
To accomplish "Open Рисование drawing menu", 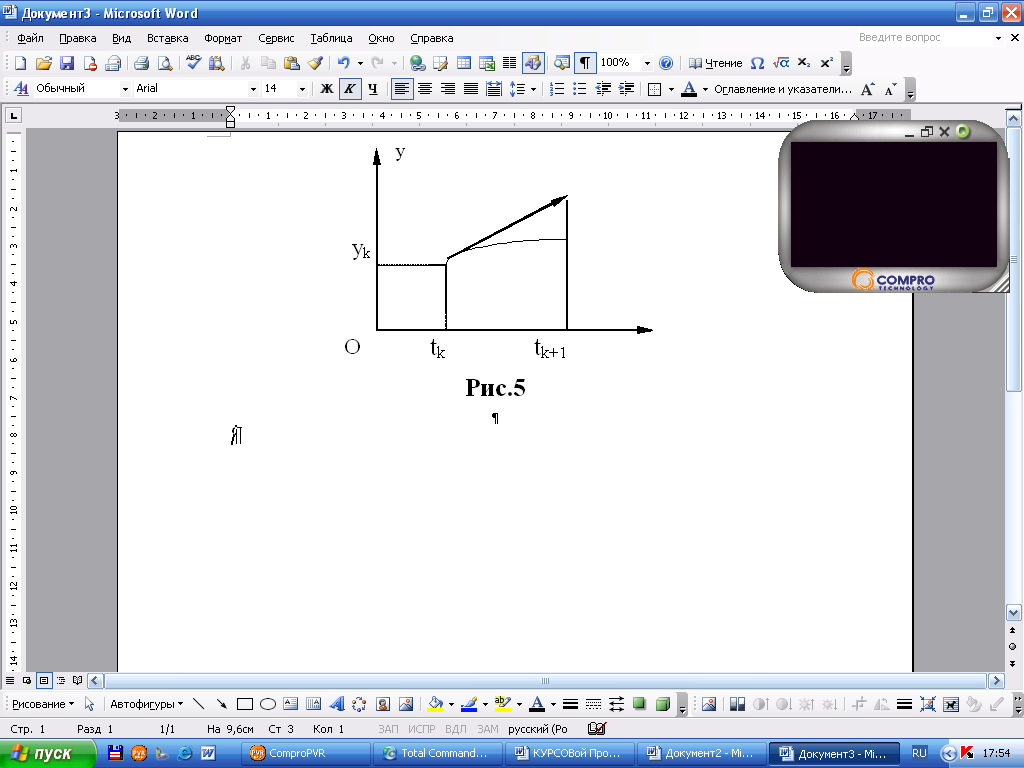I will (x=42, y=704).
